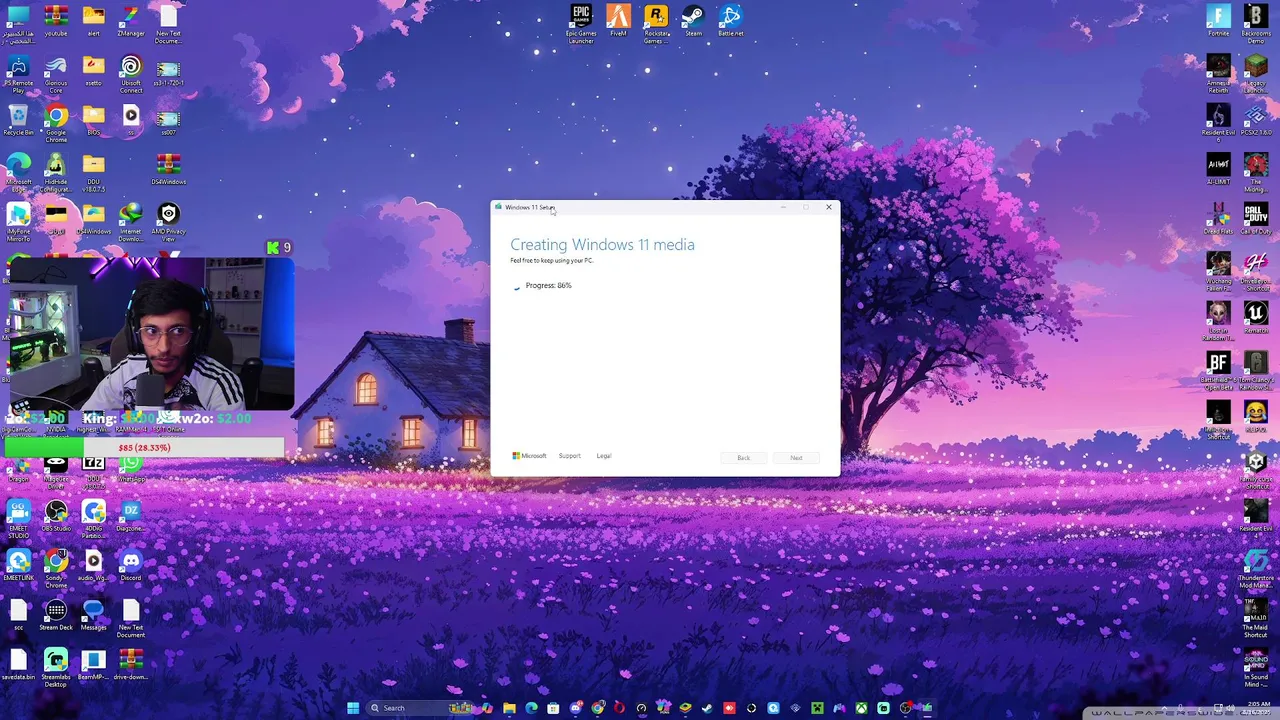
Task: Open the HidHide Configuration shortcut
Action: (56, 173)
